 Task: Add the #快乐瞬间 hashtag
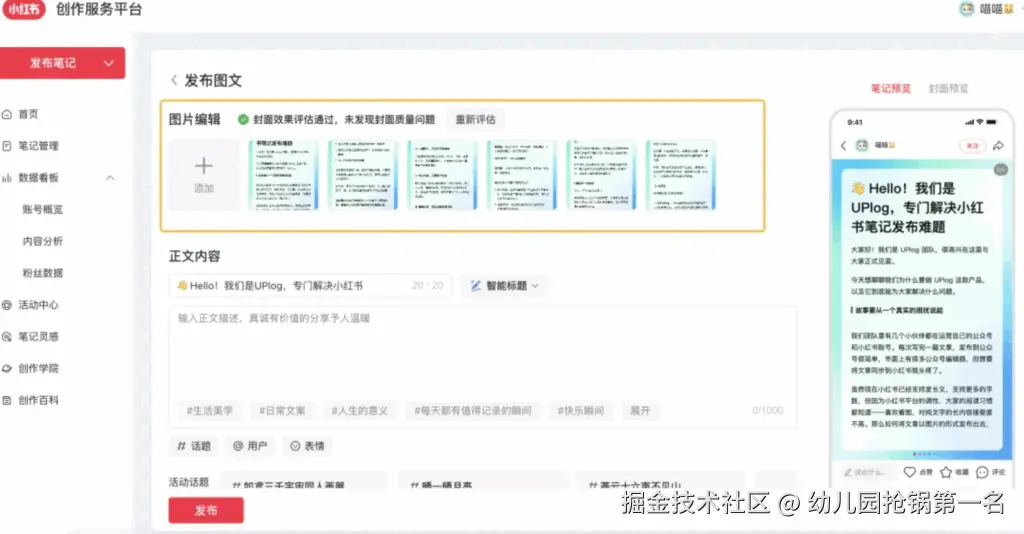[x=581, y=411]
